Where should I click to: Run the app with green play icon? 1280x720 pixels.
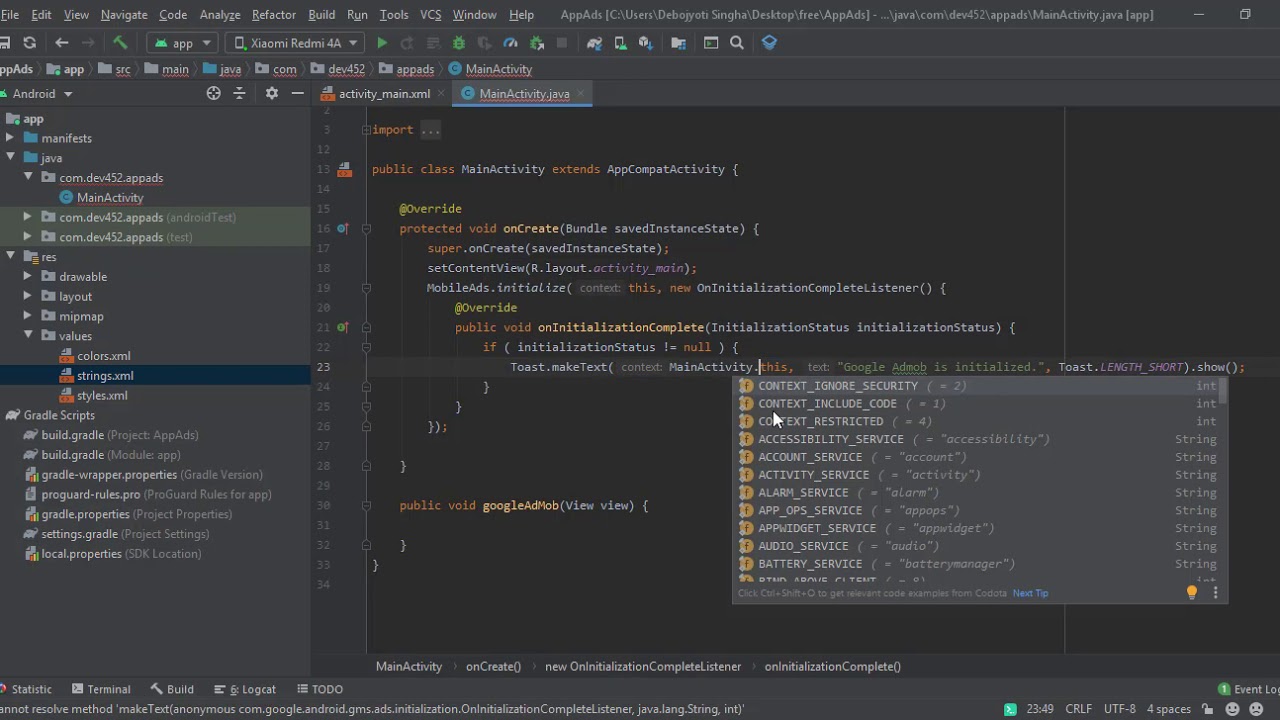382,43
